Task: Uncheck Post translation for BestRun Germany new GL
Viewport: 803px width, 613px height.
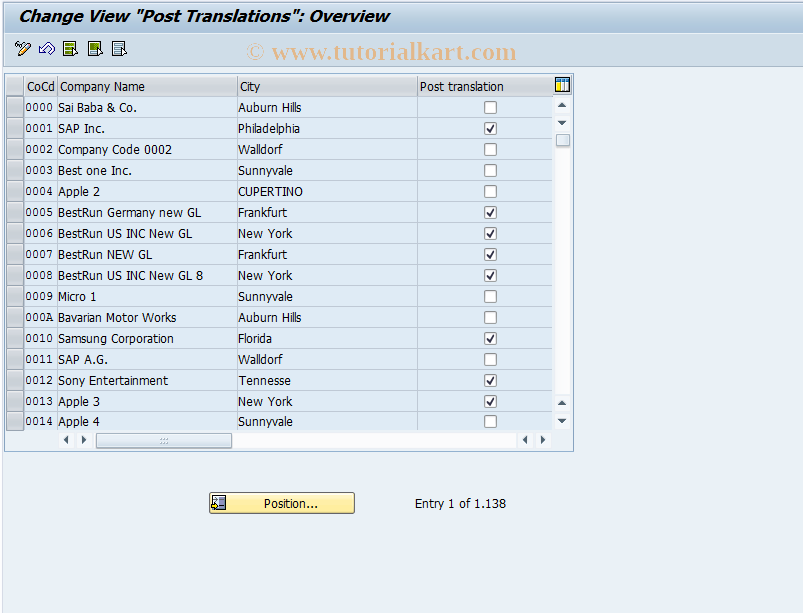Action: pos(490,213)
